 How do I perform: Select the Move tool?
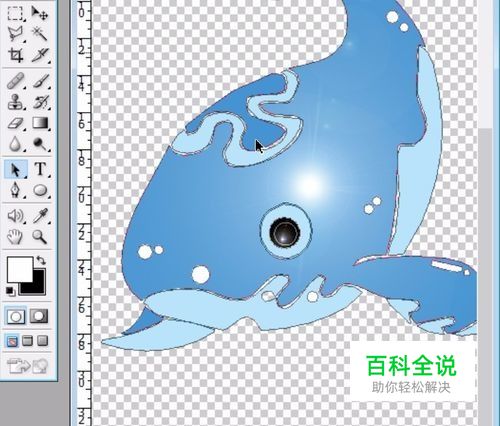(40, 13)
